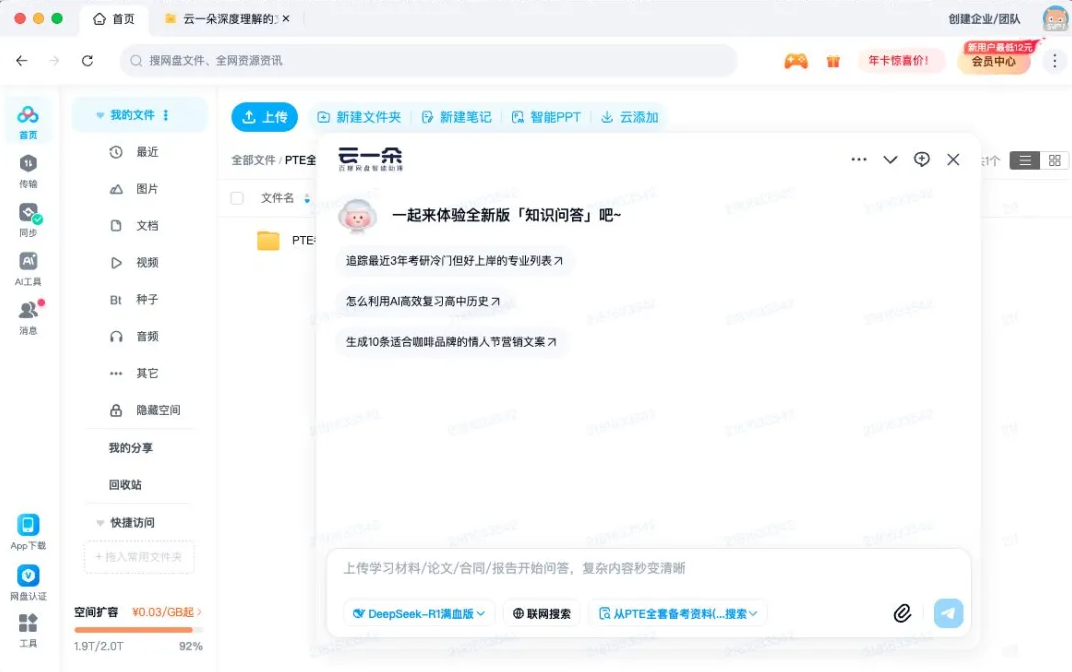The image size is (1072, 672).
Task: Collapse the 云一朵 panel with chevron
Action: (890, 159)
